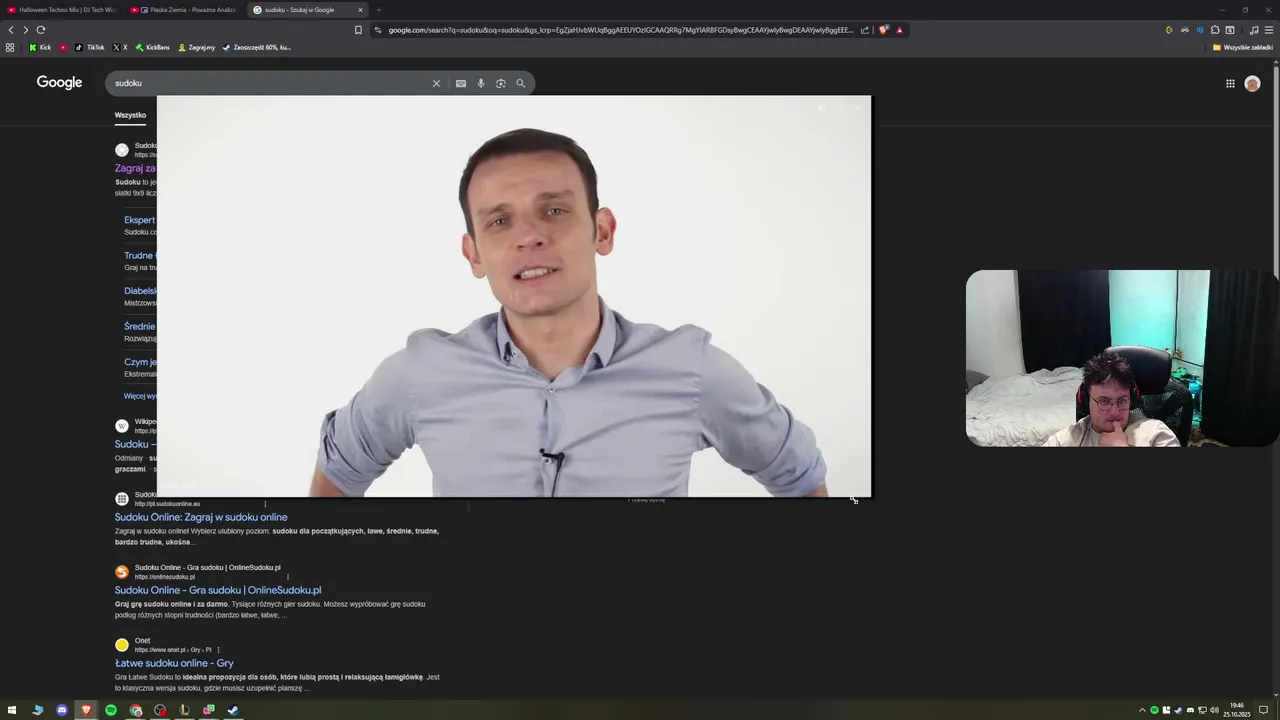Open the X bookmark
Screen dimensions: 1280x720
point(120,47)
